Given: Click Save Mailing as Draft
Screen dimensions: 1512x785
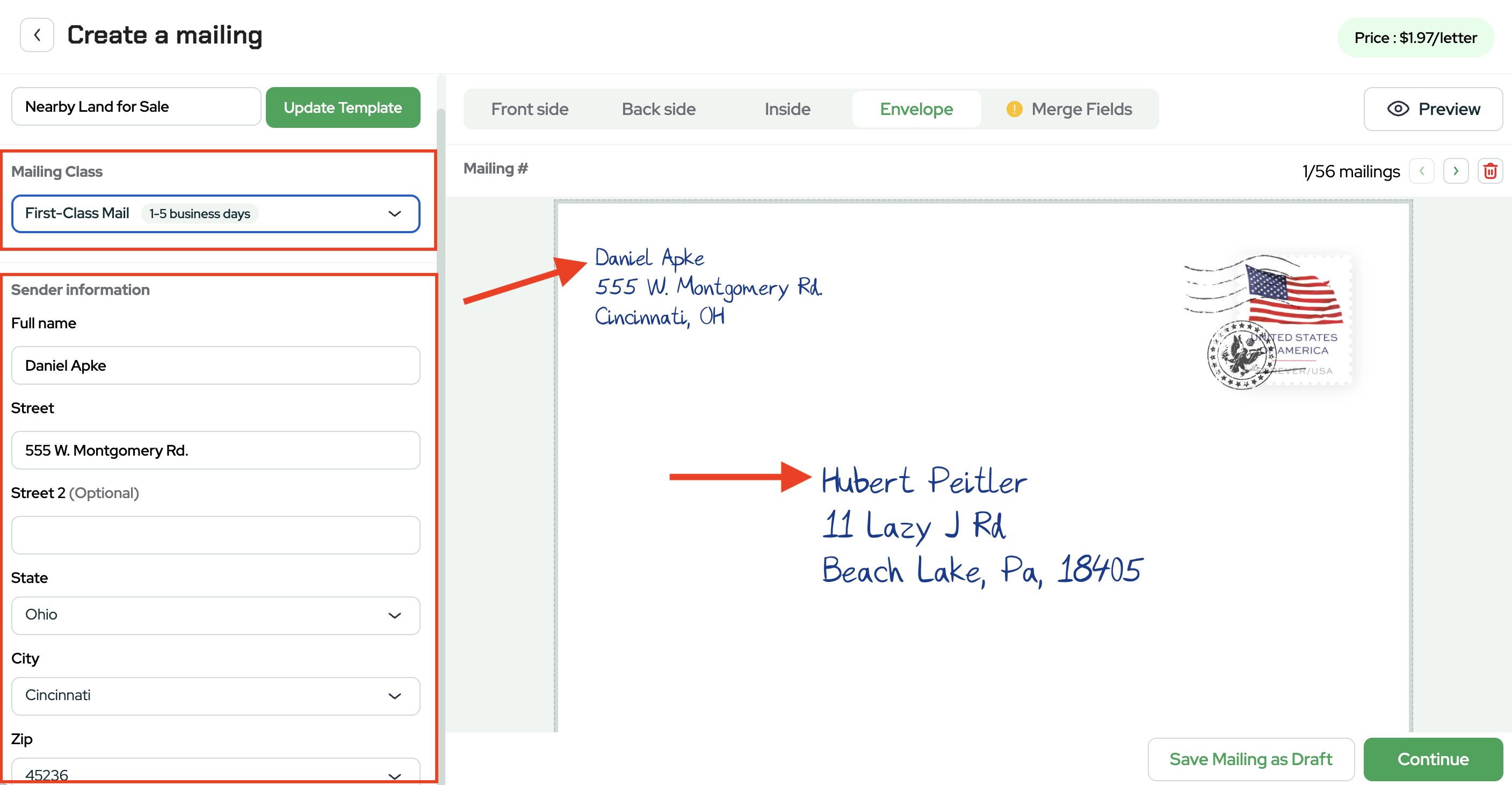Looking at the screenshot, I should point(1251,759).
